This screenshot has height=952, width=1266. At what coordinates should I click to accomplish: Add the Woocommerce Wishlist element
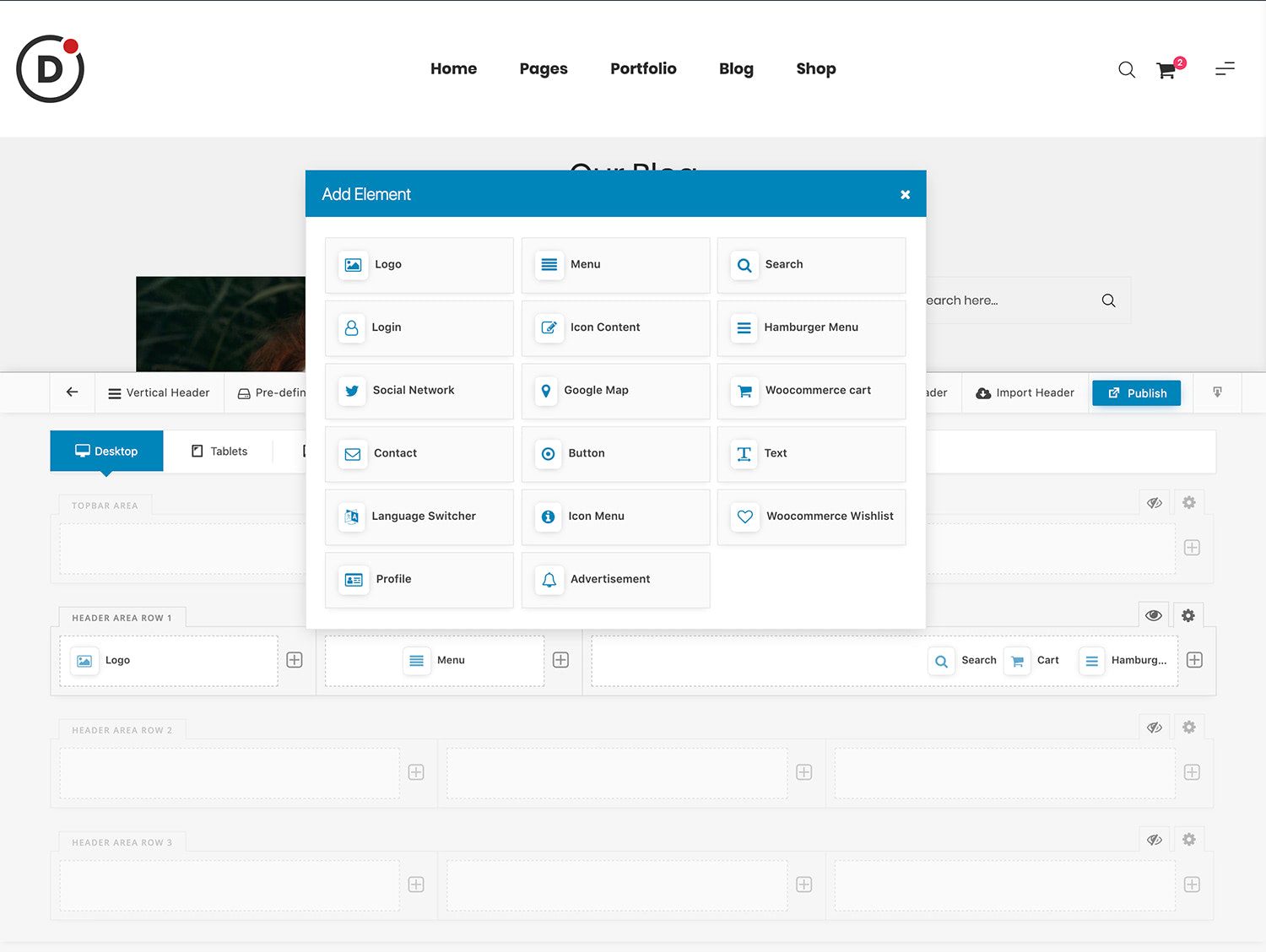pyautogui.click(x=811, y=517)
